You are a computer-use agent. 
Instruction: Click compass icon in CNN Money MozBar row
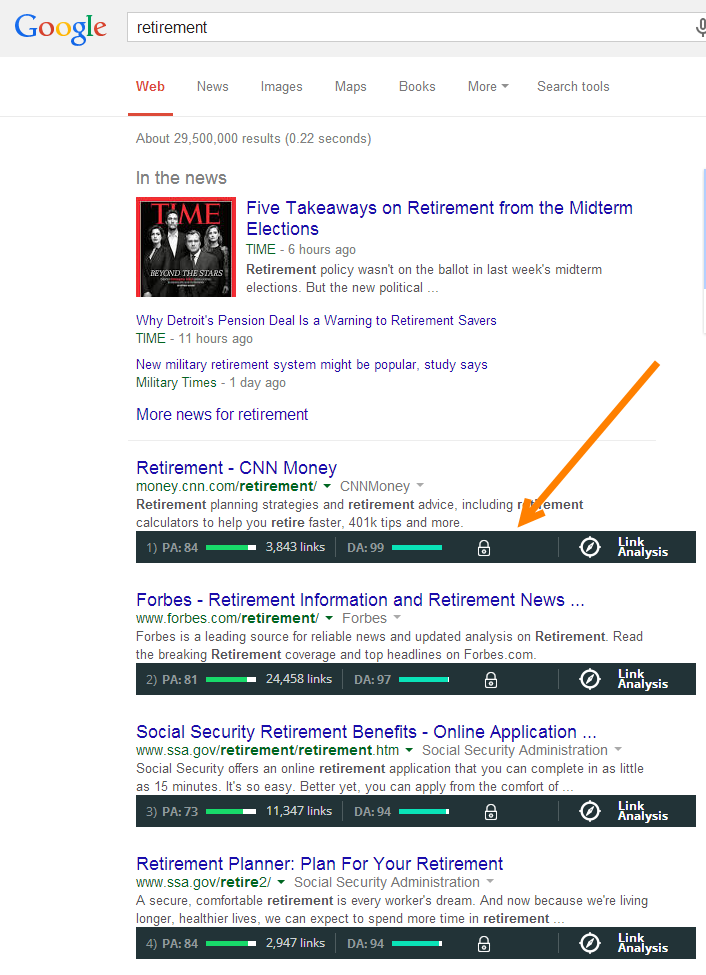(x=590, y=547)
